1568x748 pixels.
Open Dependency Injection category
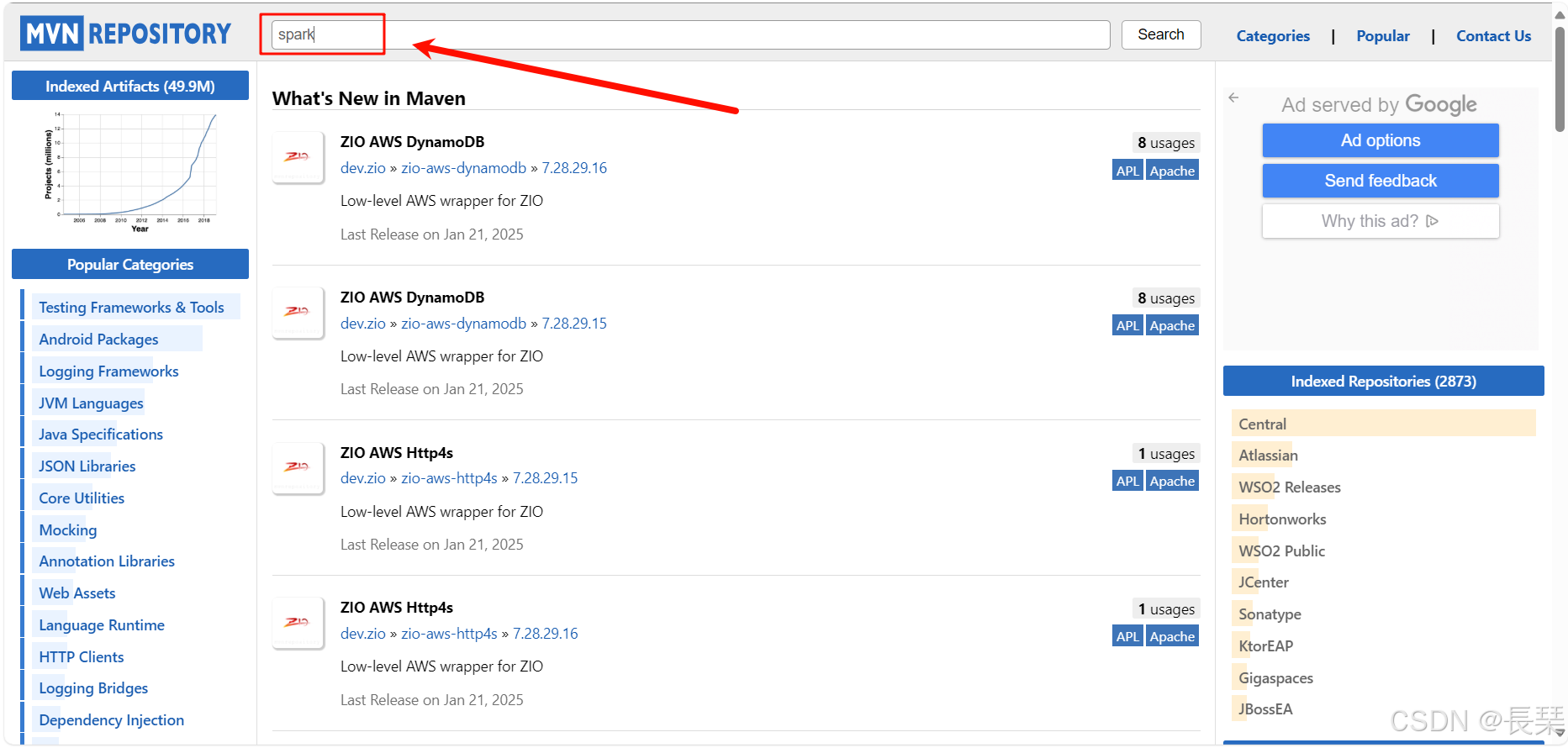point(111,720)
